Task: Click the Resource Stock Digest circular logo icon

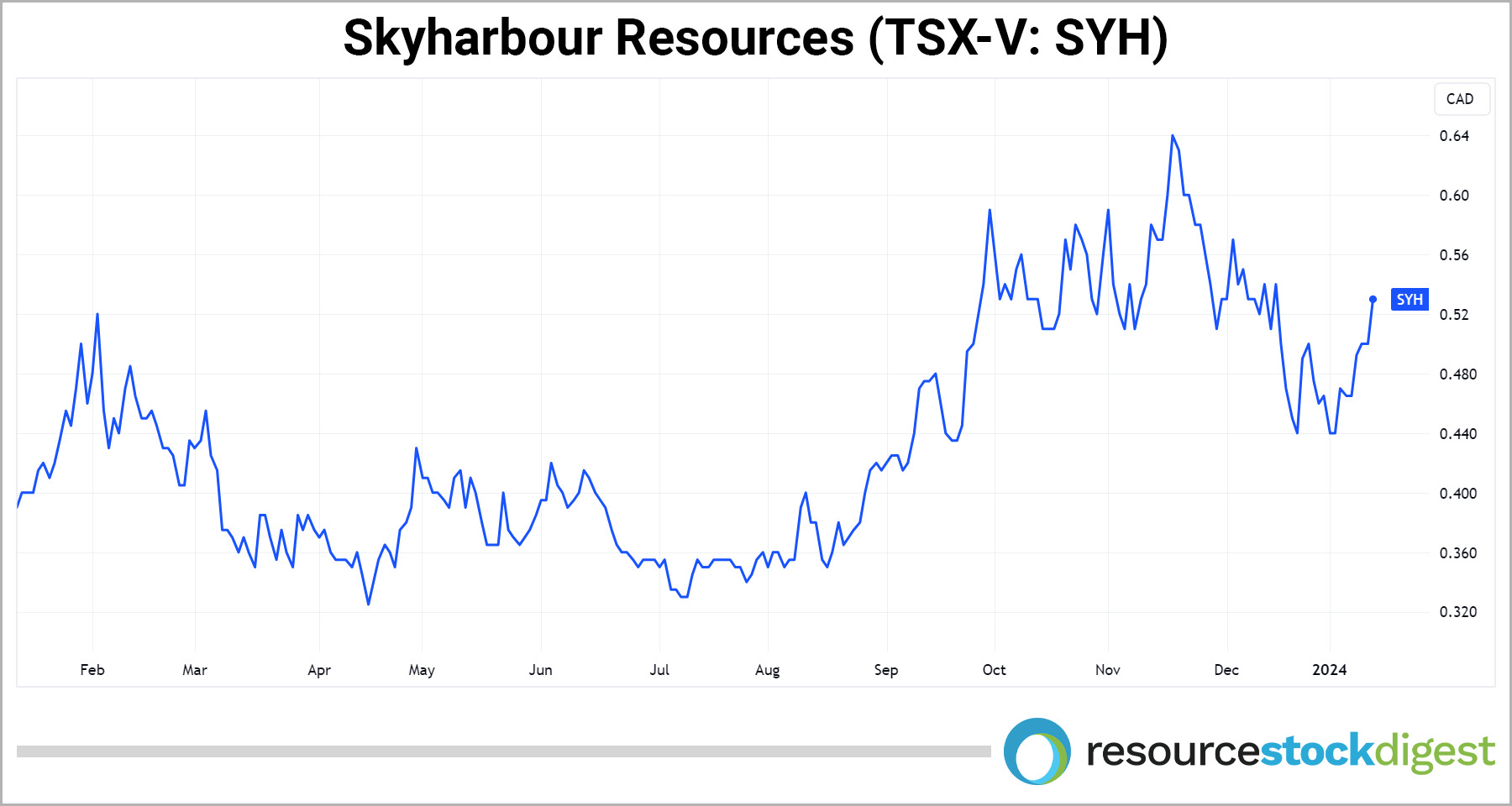Action: pos(1037,751)
